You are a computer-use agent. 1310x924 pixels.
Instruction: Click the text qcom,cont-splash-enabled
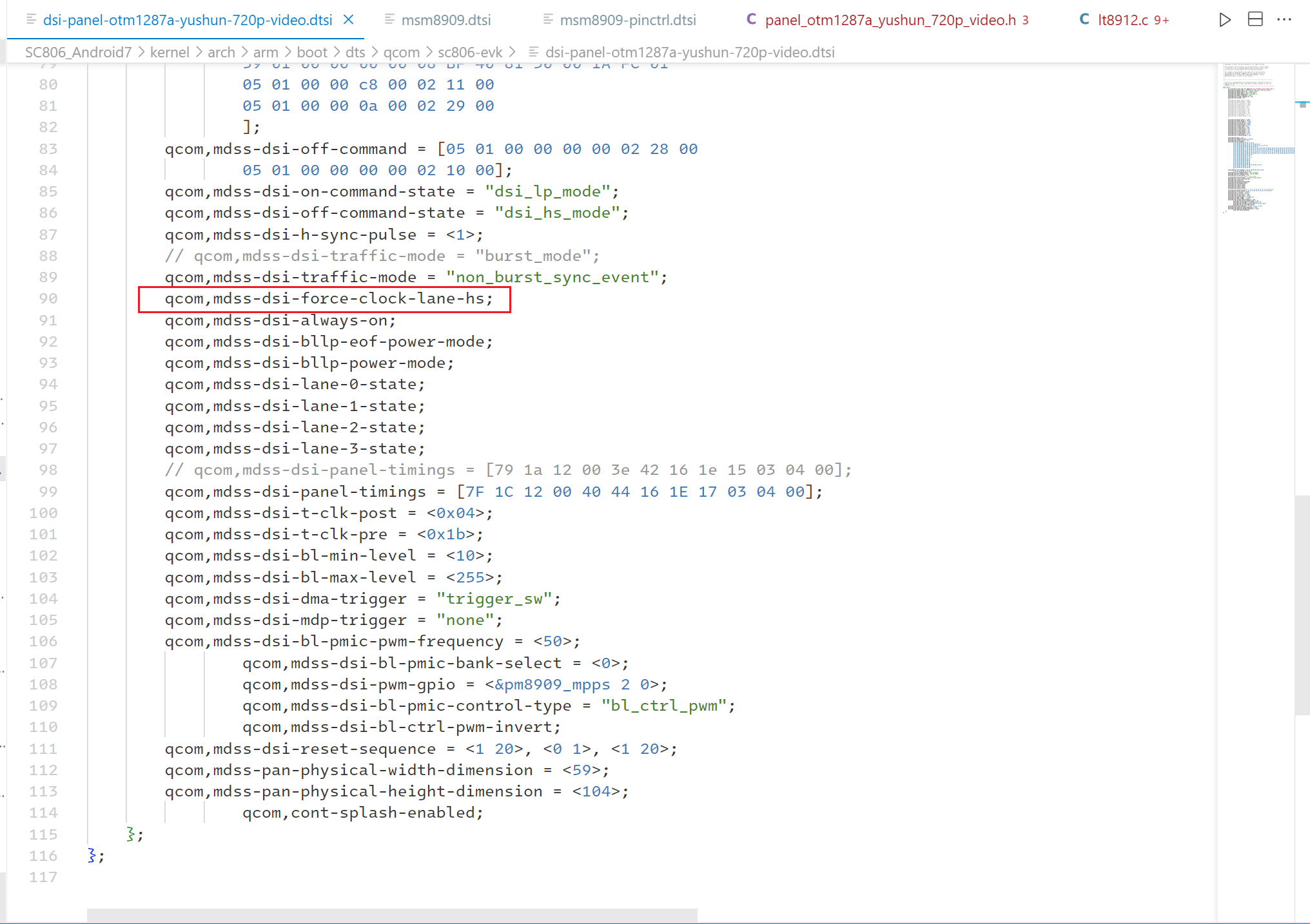pyautogui.click(x=358, y=813)
